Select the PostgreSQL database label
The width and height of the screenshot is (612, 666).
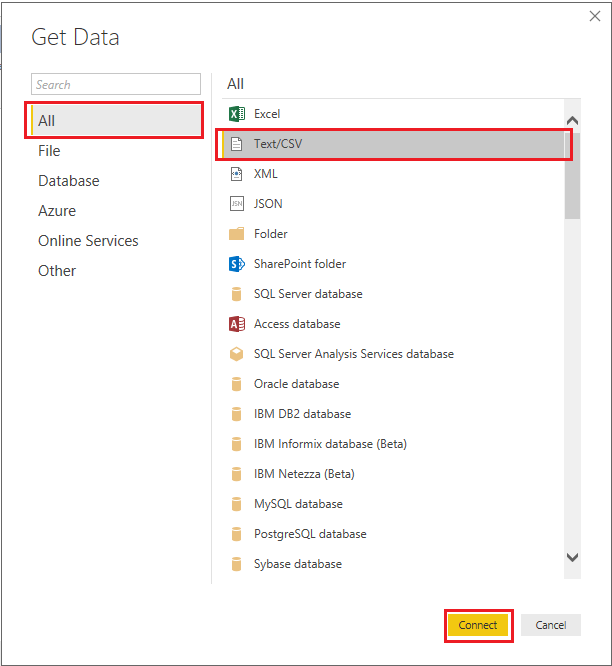coord(310,534)
